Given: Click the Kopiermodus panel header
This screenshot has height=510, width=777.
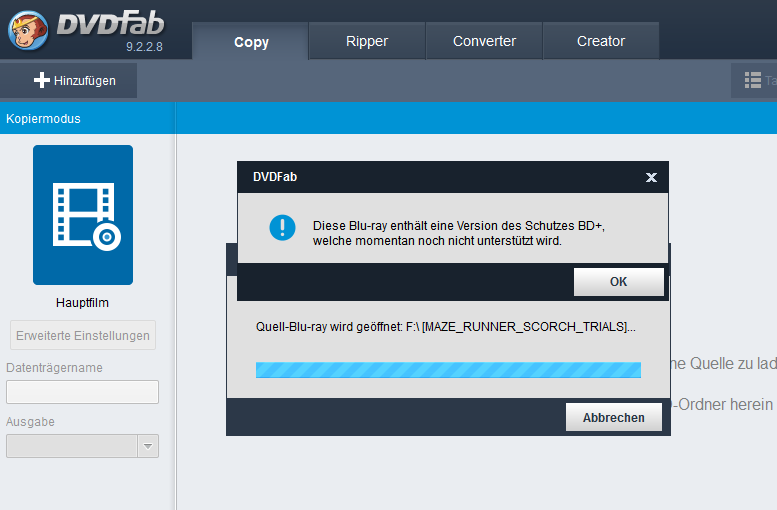Looking at the screenshot, I should (87, 118).
